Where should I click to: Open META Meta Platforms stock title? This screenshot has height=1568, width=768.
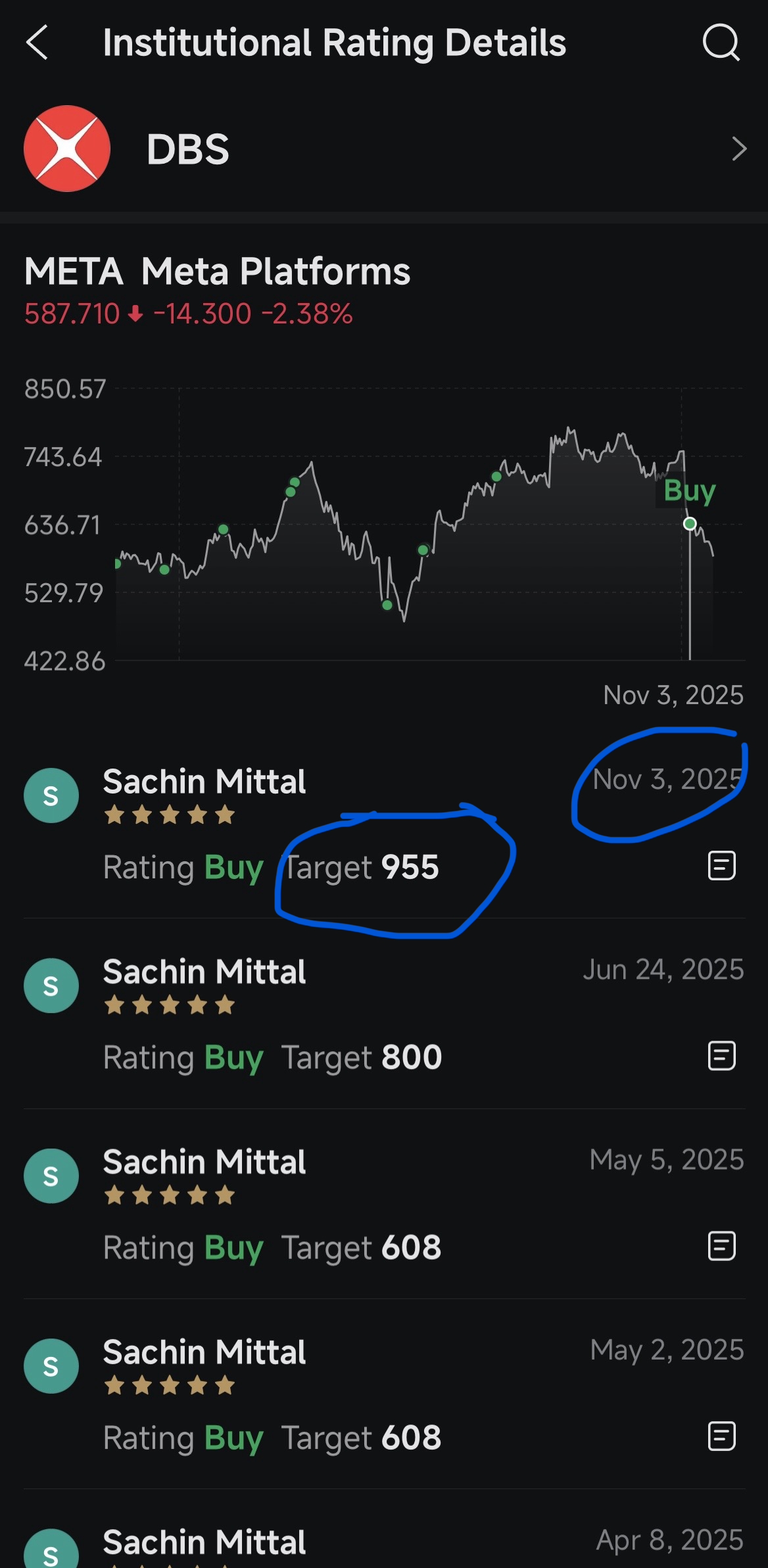tap(217, 271)
